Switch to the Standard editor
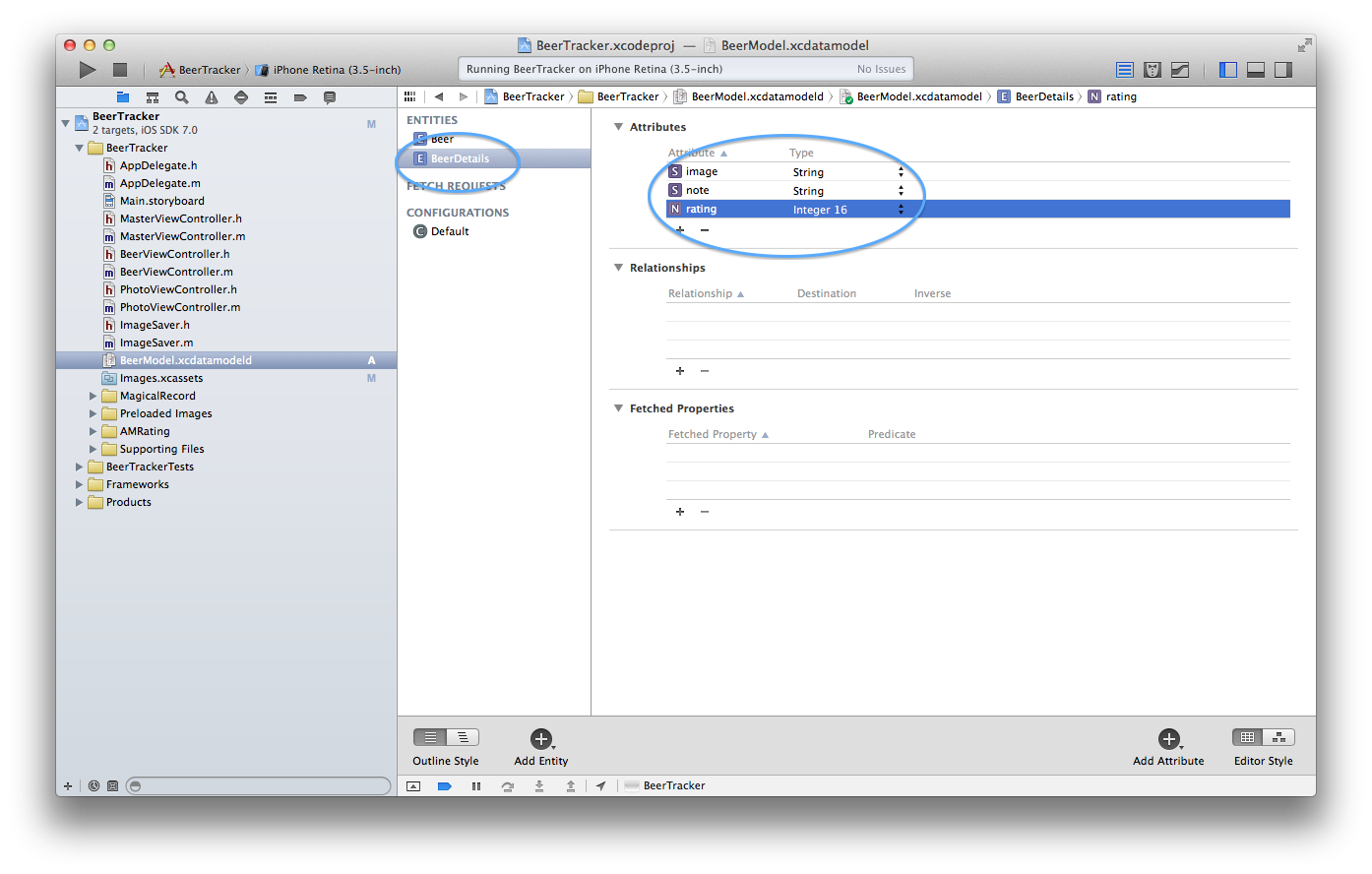This screenshot has width=1372, height=874. click(1125, 70)
